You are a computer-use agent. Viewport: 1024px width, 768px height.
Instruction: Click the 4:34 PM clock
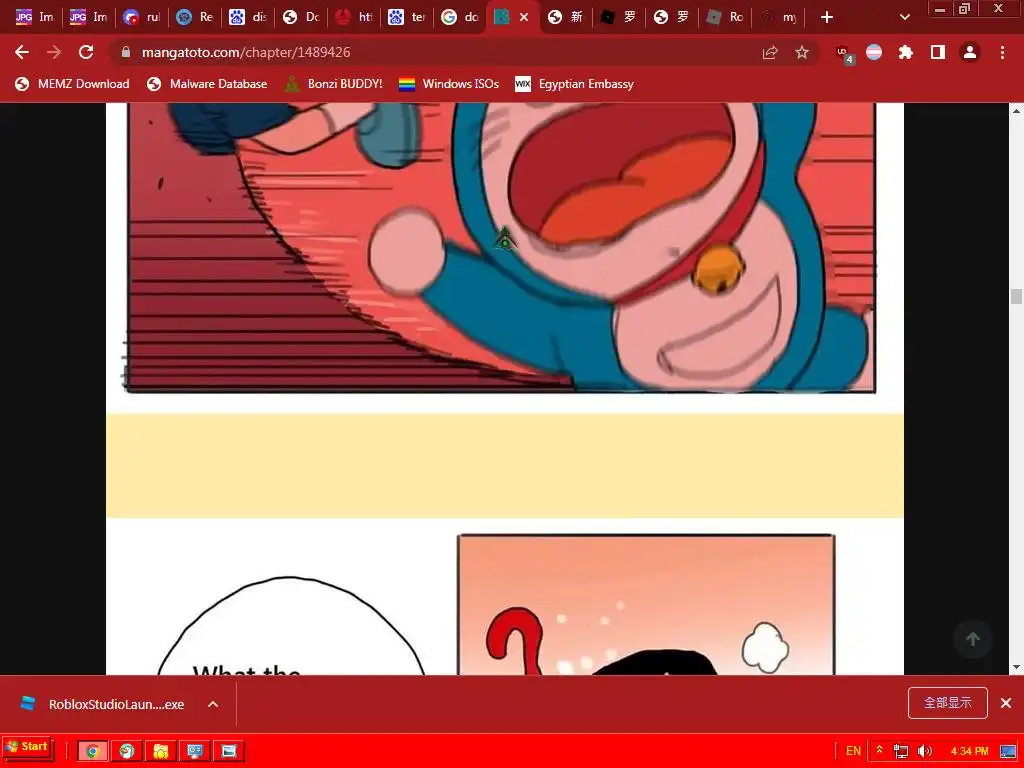pyautogui.click(x=969, y=751)
